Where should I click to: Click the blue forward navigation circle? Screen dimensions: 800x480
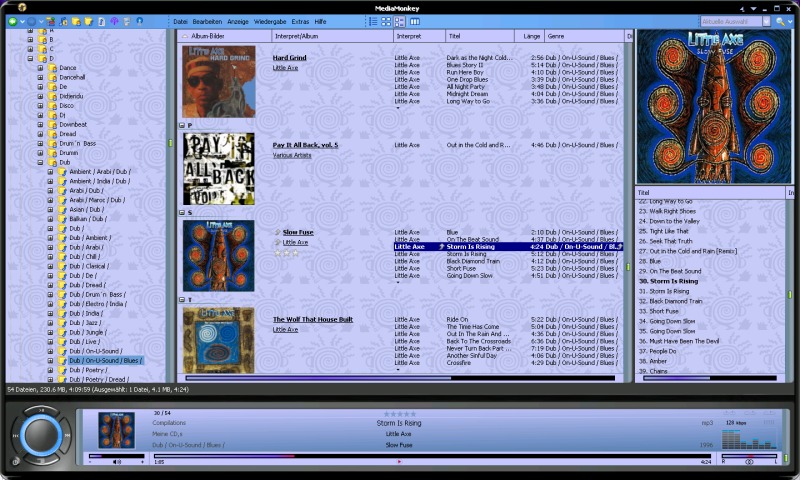31,21
